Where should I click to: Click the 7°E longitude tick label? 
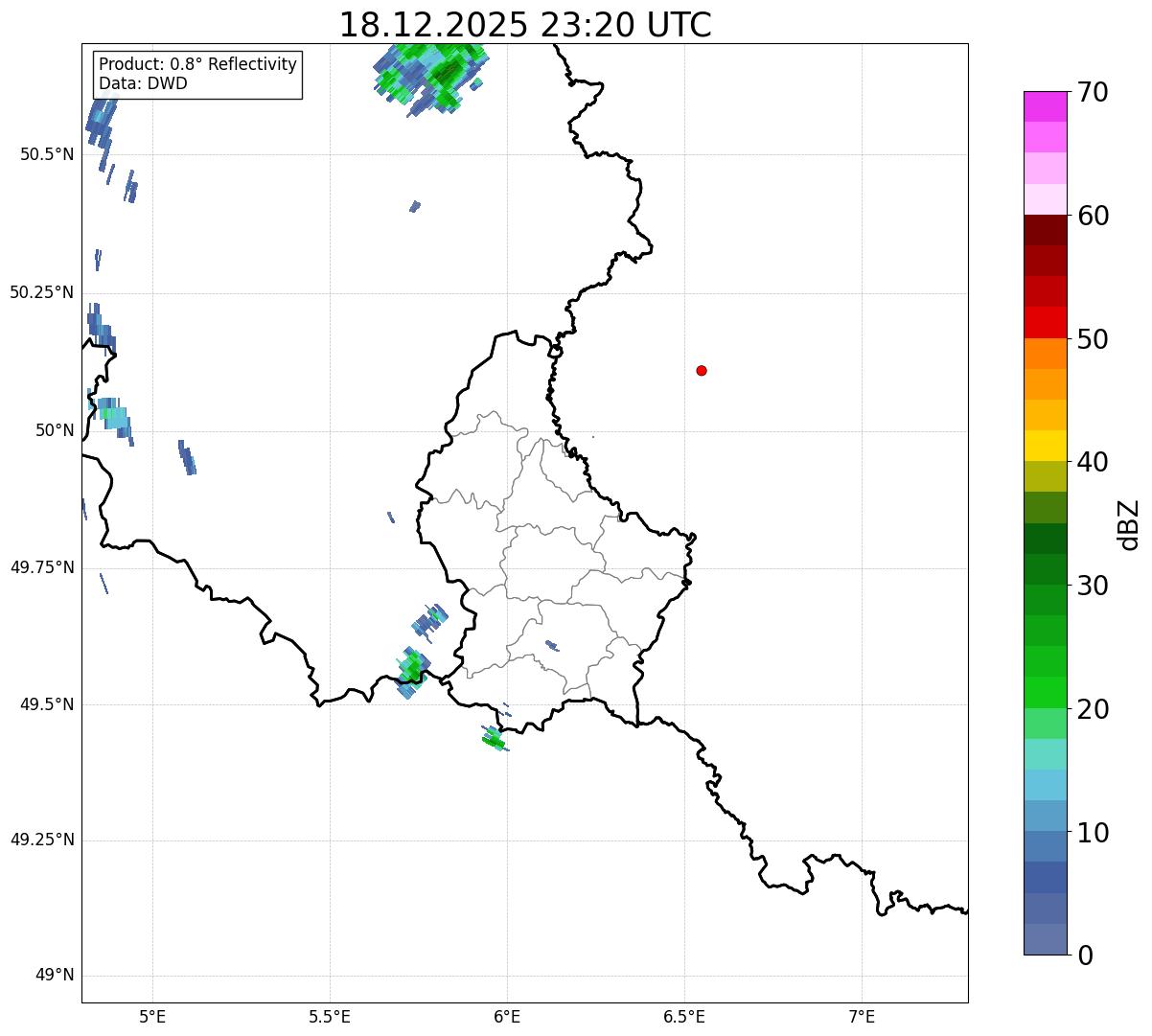[x=862, y=1017]
